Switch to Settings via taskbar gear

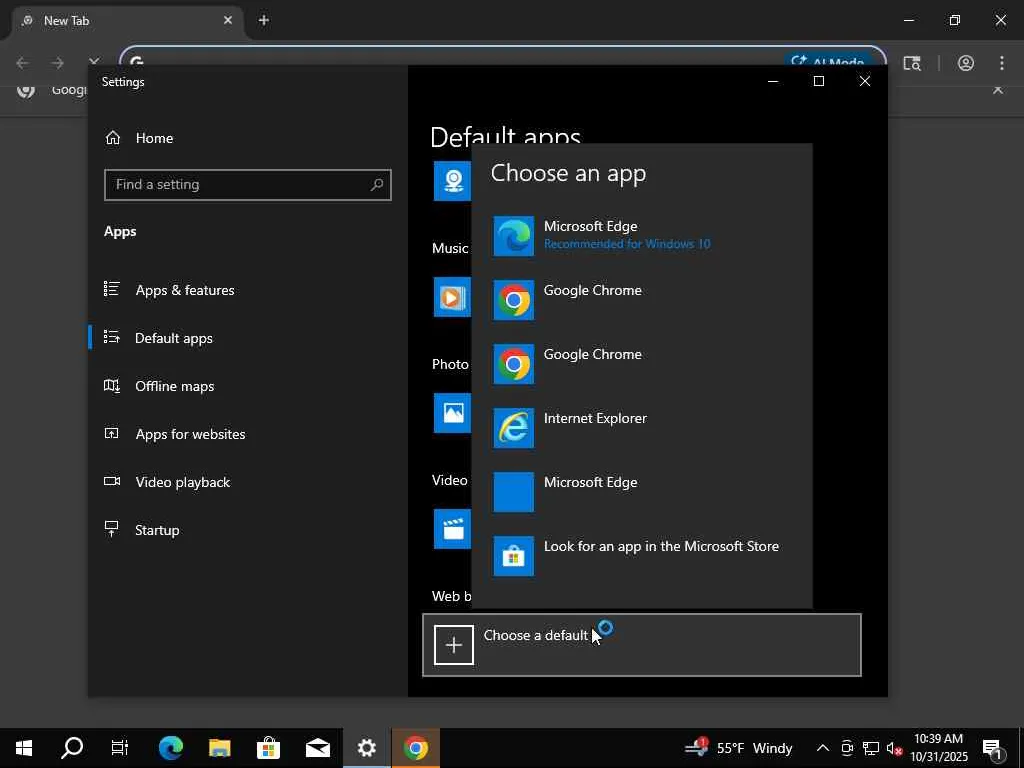[x=366, y=748]
